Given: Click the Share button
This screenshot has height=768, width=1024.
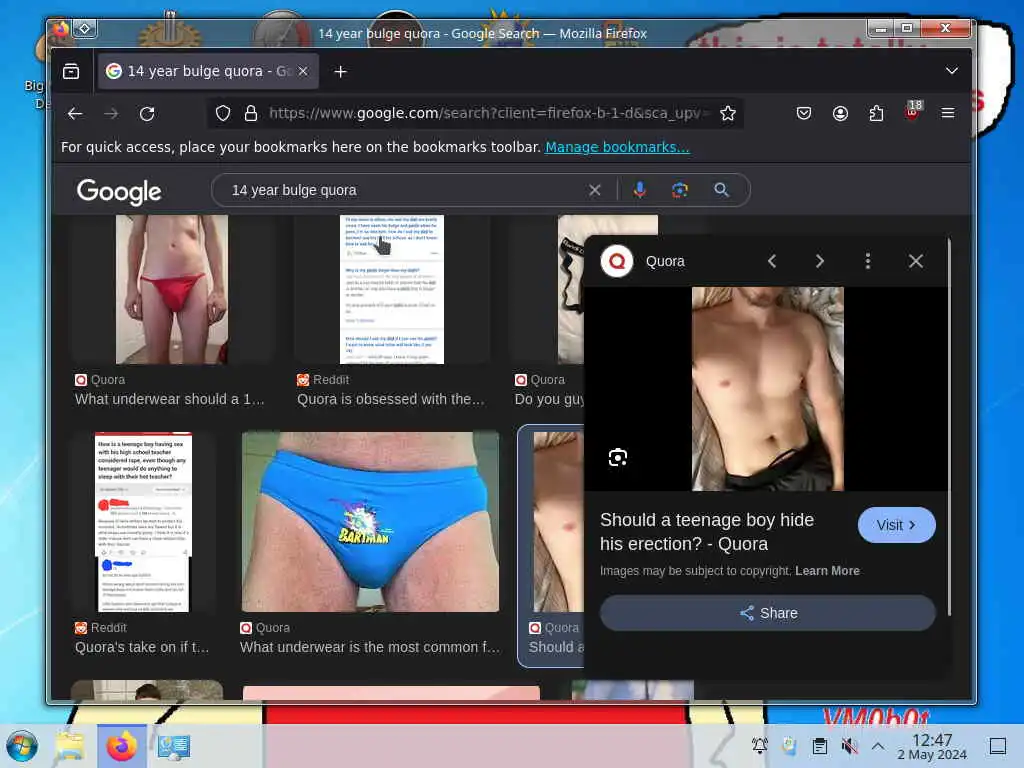Looking at the screenshot, I should [767, 613].
